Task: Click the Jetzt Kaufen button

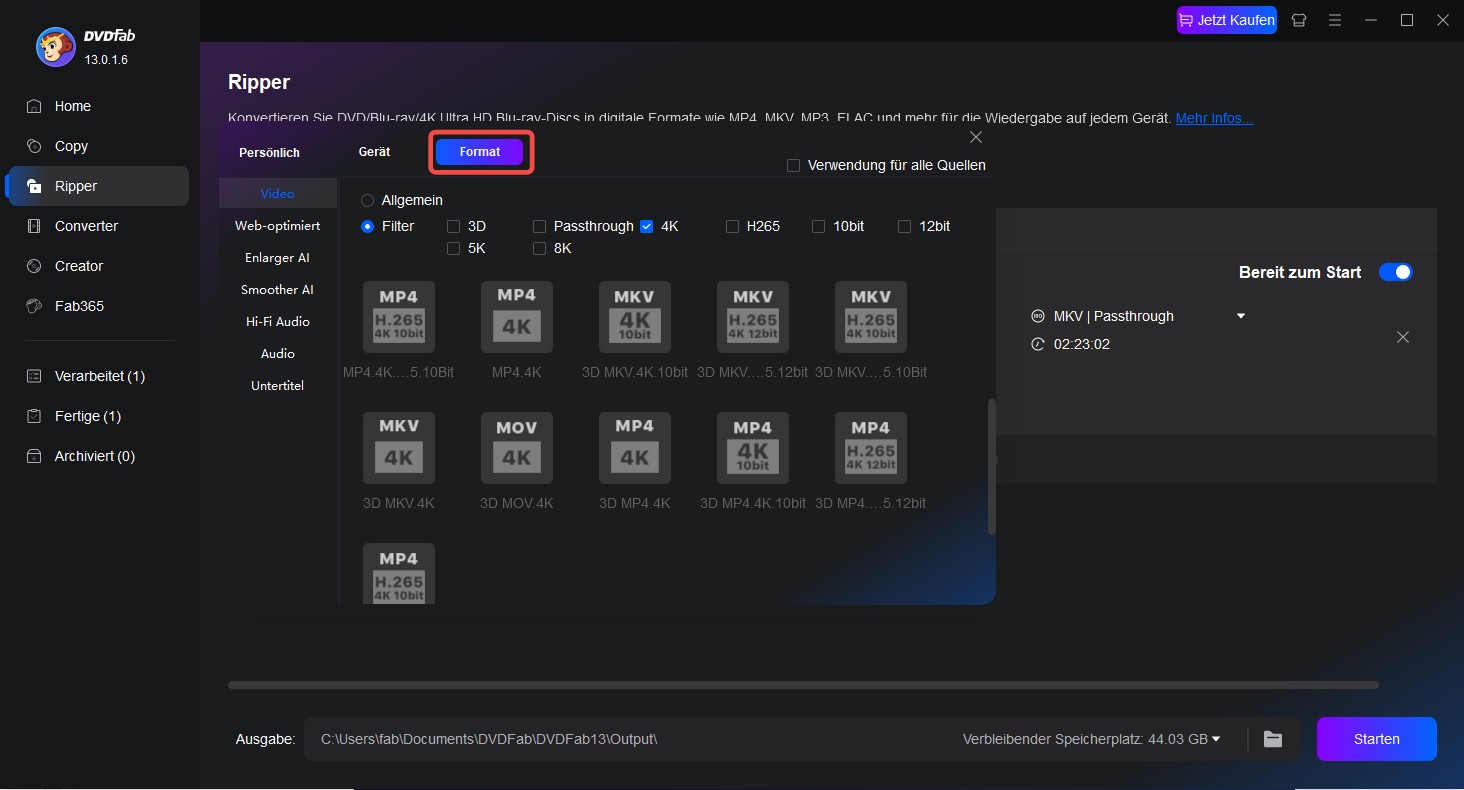Action: [x=1227, y=20]
